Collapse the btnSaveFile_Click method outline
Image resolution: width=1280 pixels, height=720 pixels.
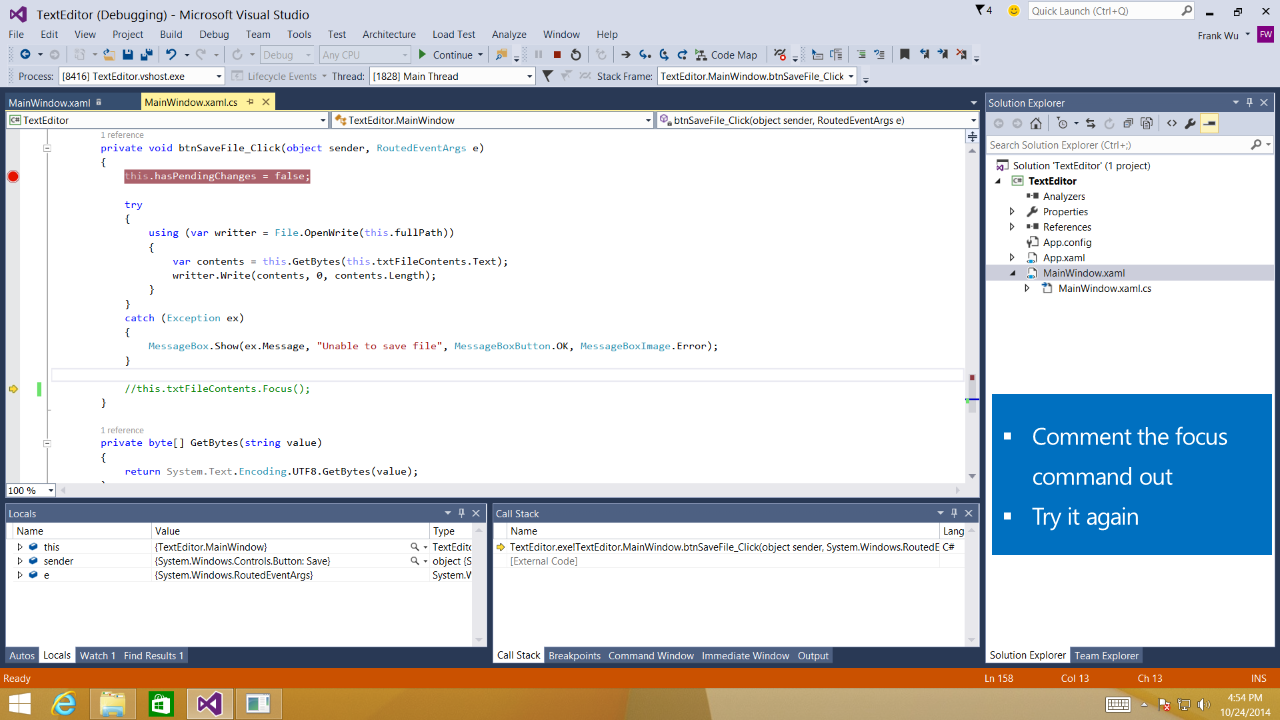[46, 148]
